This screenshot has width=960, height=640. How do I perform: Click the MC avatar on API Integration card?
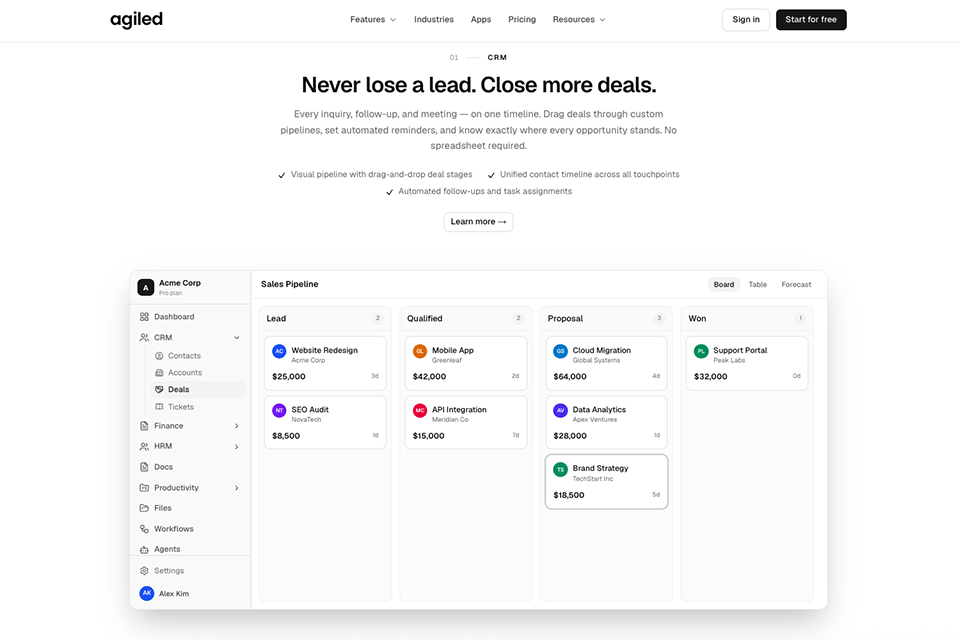(x=419, y=410)
